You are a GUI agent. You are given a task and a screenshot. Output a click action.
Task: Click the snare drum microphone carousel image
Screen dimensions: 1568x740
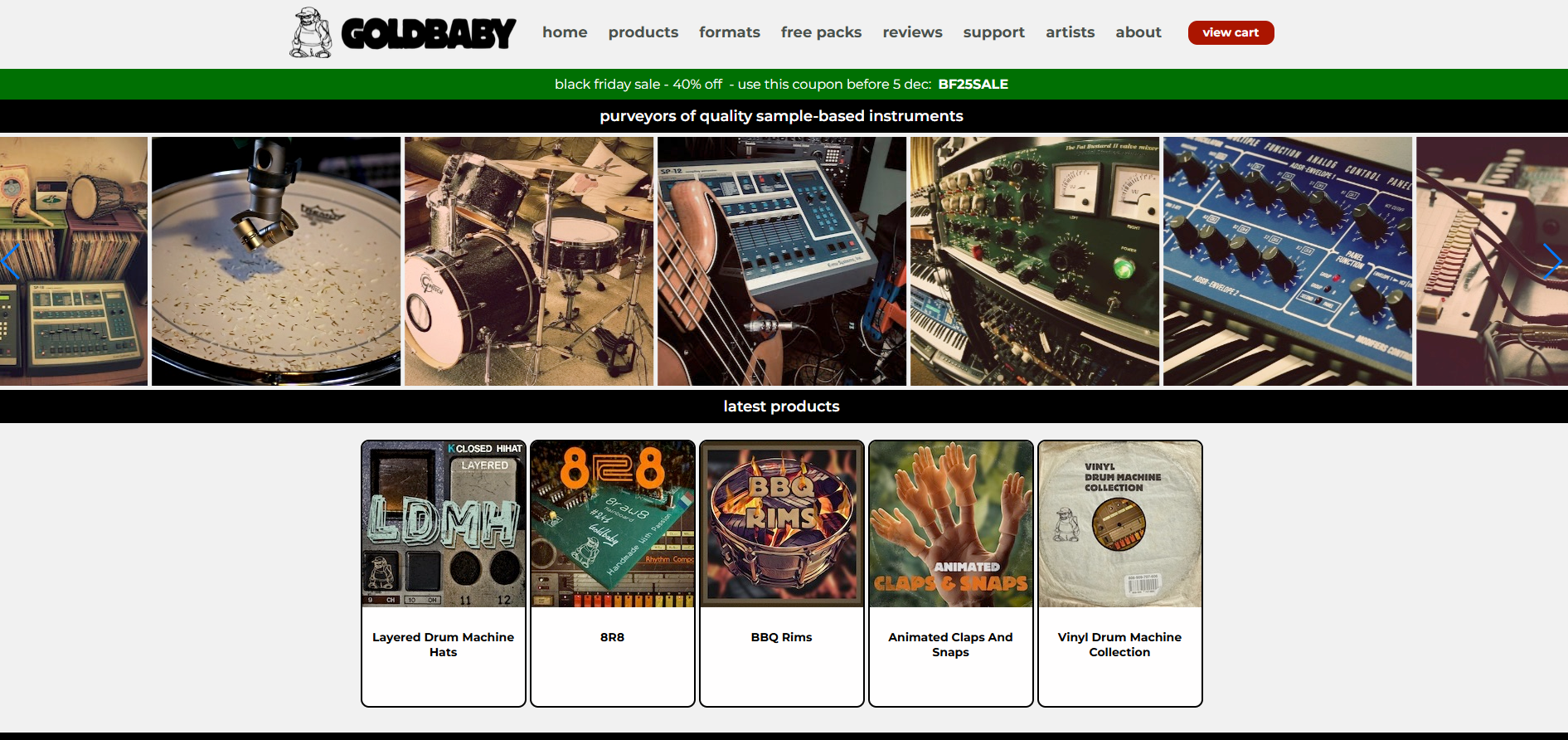coord(276,261)
